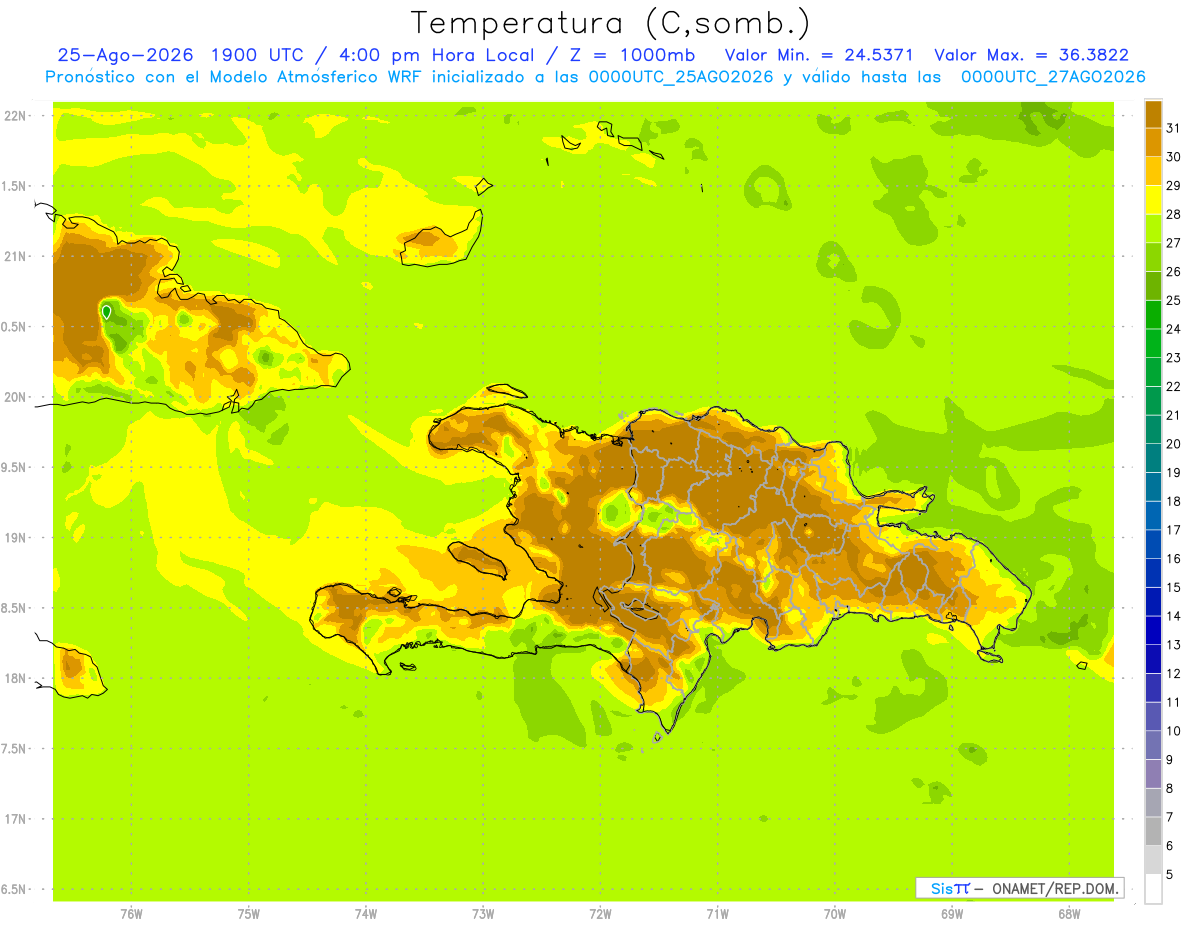The height and width of the screenshot is (927, 1200).
Task: Click the "19N" latitude label
Action: click(x=15, y=538)
